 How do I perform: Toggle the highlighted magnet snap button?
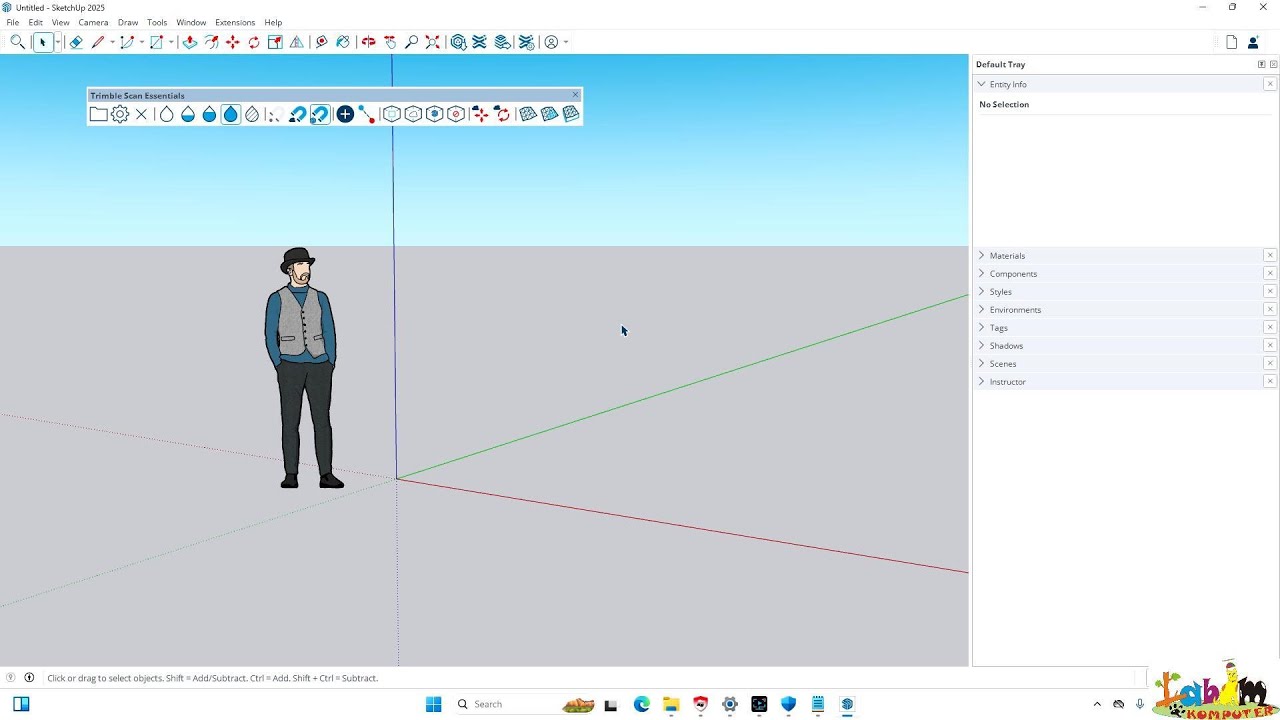coord(319,114)
